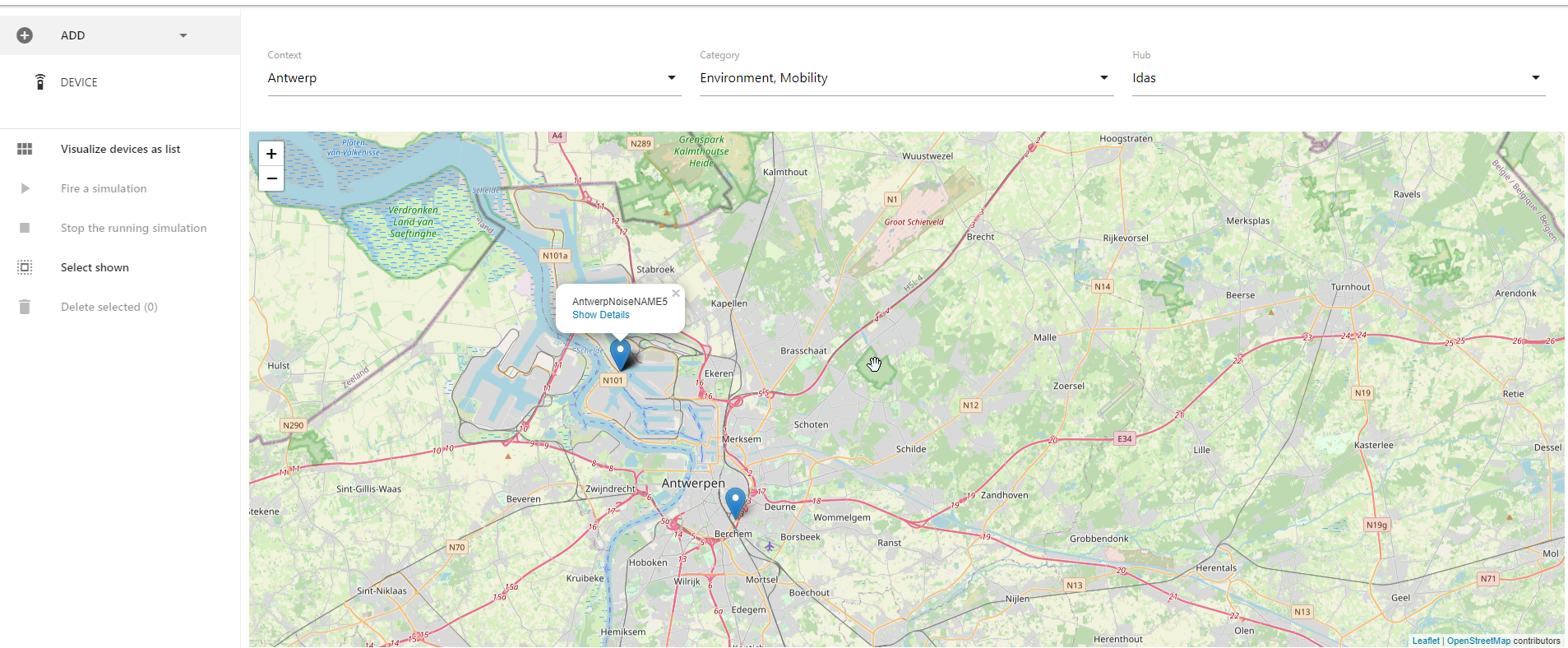This screenshot has width=1568, height=648.
Task: Close the AntwerpNoiseNAME5 popup
Action: point(676,294)
